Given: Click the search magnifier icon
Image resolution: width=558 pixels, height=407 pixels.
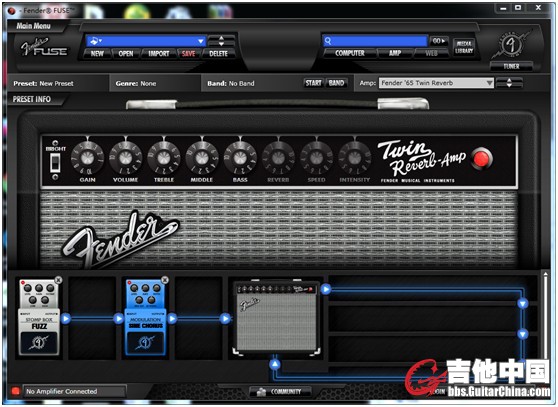Looking at the screenshot, I should pyautogui.click(x=328, y=41).
